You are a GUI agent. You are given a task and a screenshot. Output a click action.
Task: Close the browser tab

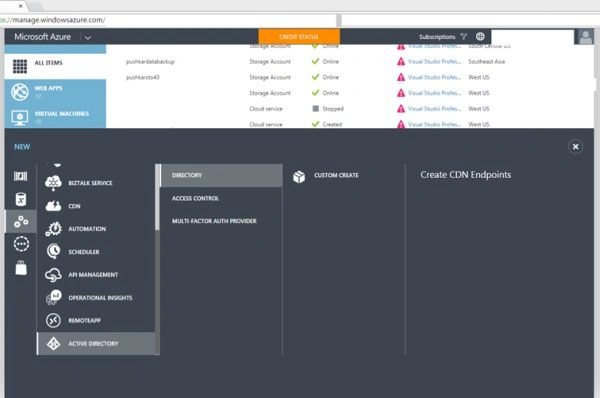(20, 6)
